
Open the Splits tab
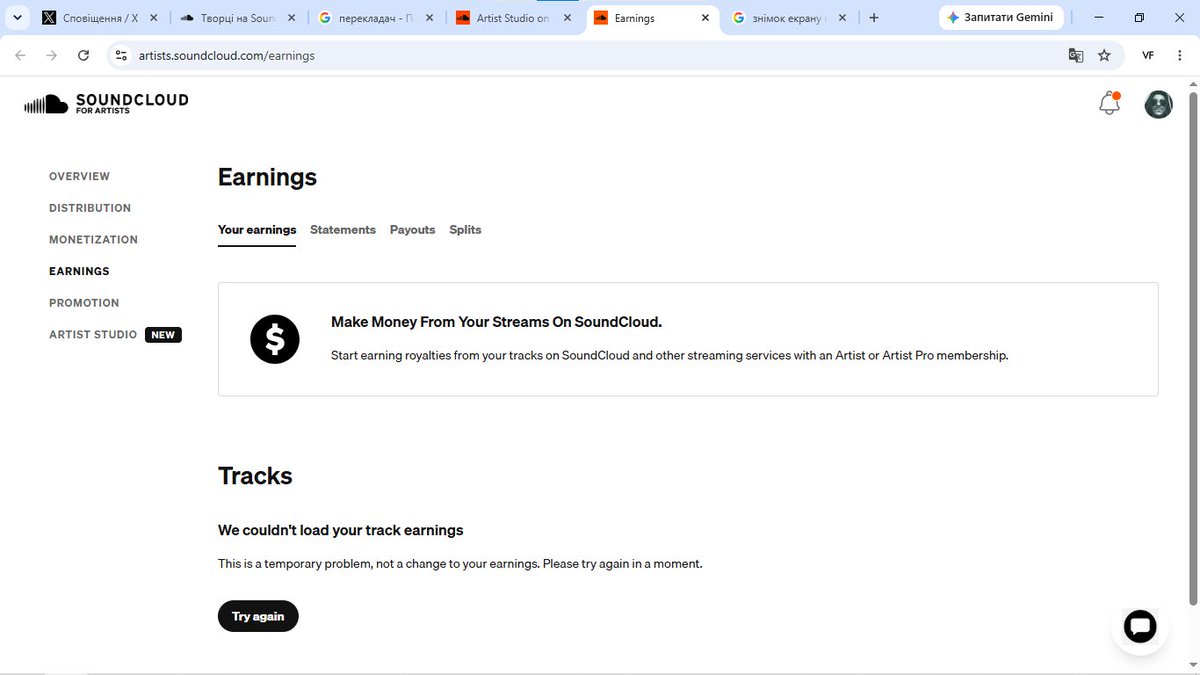[x=465, y=230]
